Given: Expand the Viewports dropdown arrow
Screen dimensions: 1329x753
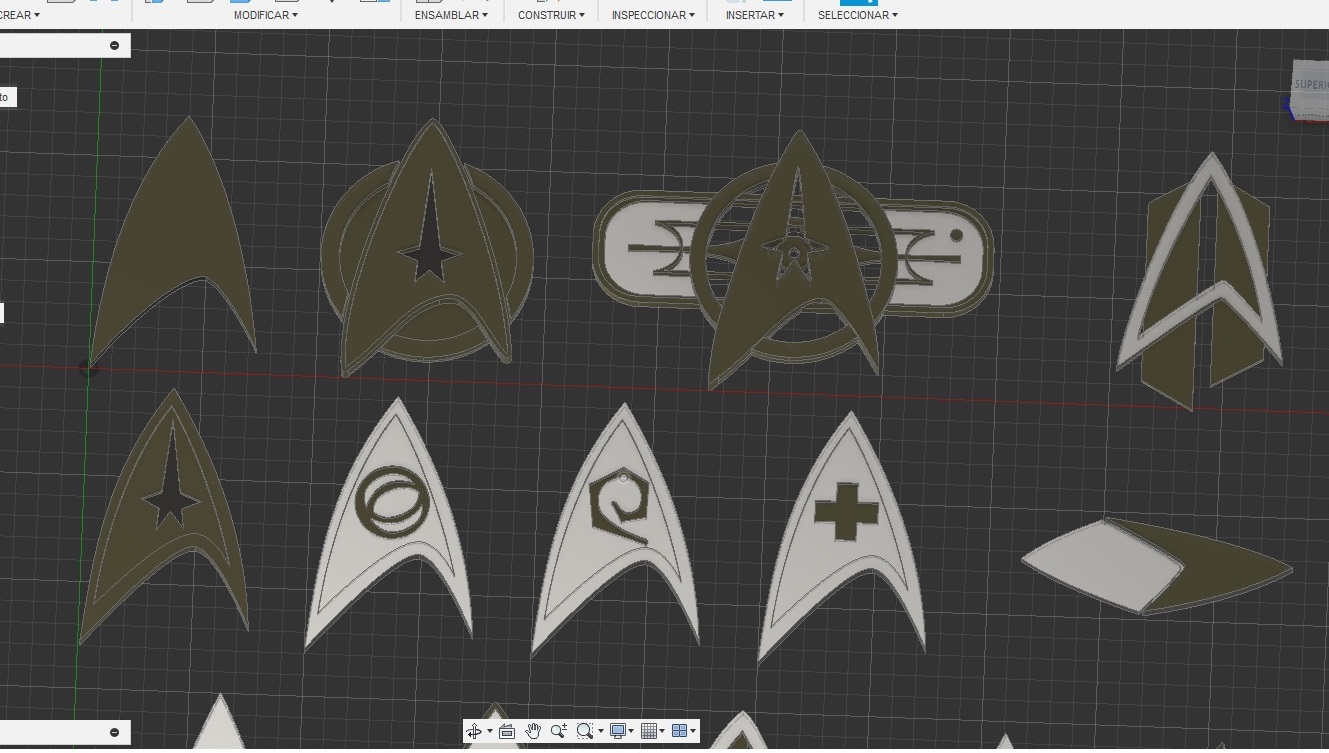Looking at the screenshot, I should point(692,731).
